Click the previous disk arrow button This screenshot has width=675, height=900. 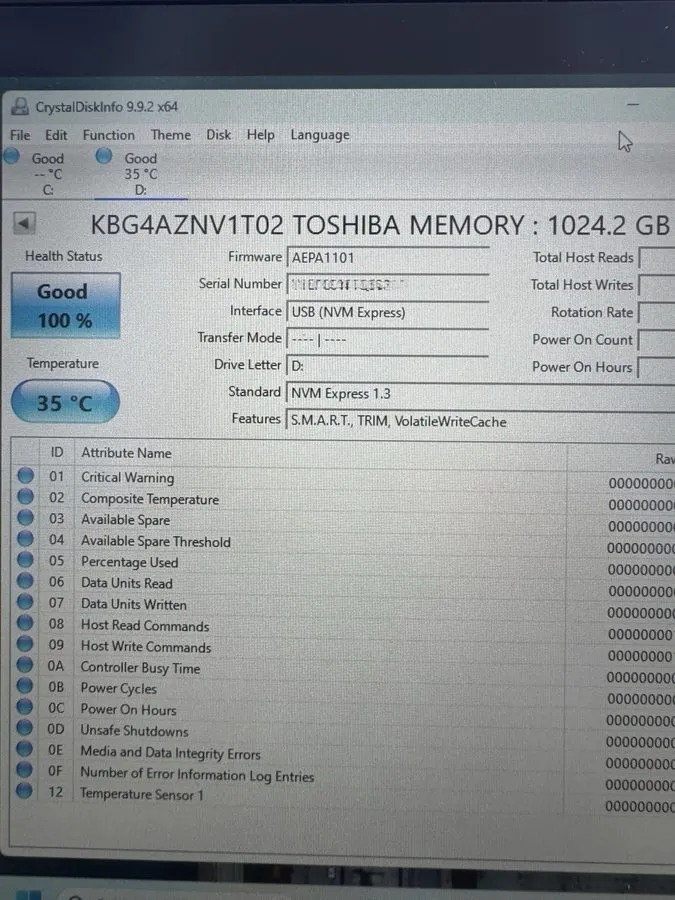click(x=24, y=223)
